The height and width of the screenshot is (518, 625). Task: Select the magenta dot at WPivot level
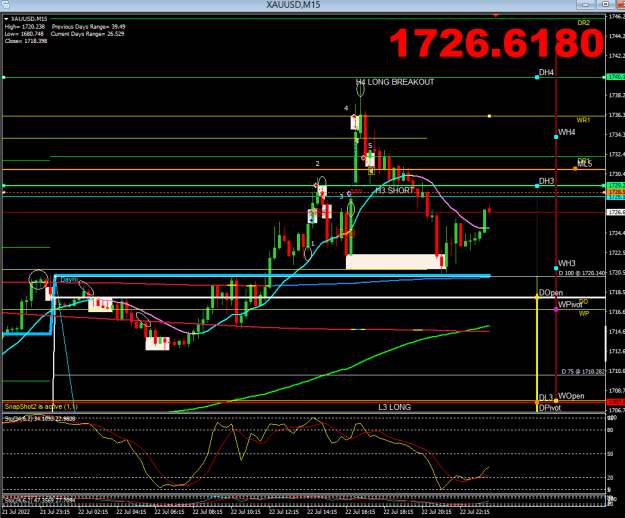(x=556, y=309)
